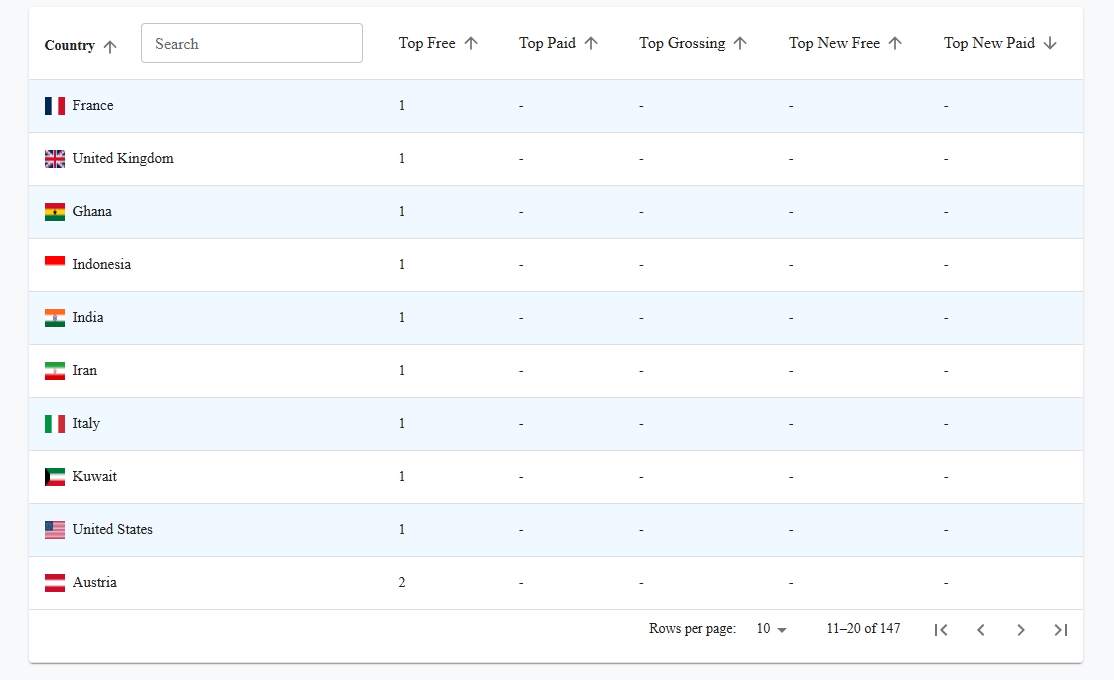Open the Rows per page dropdown
The height and width of the screenshot is (680, 1114).
click(x=771, y=629)
